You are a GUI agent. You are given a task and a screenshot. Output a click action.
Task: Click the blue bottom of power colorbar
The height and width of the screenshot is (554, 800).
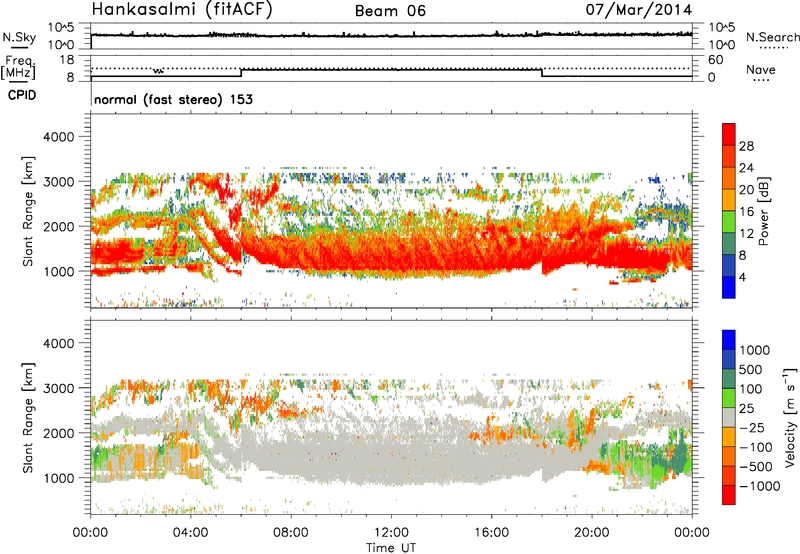pos(729,287)
